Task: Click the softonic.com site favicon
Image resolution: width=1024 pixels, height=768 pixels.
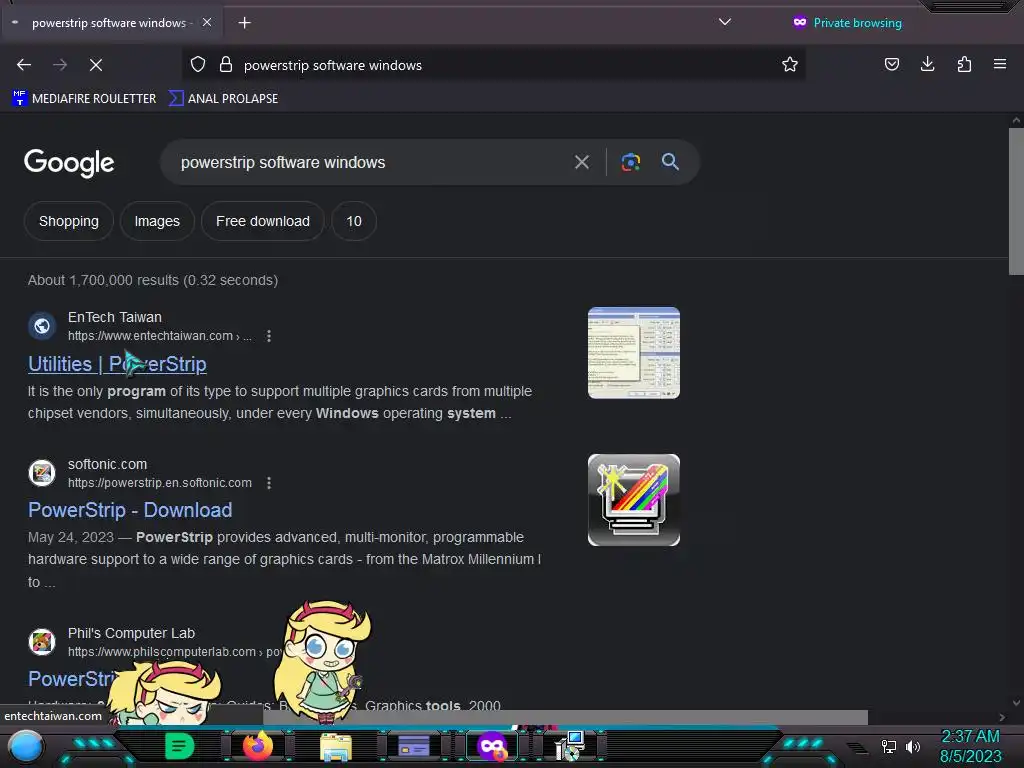Action: click(42, 473)
